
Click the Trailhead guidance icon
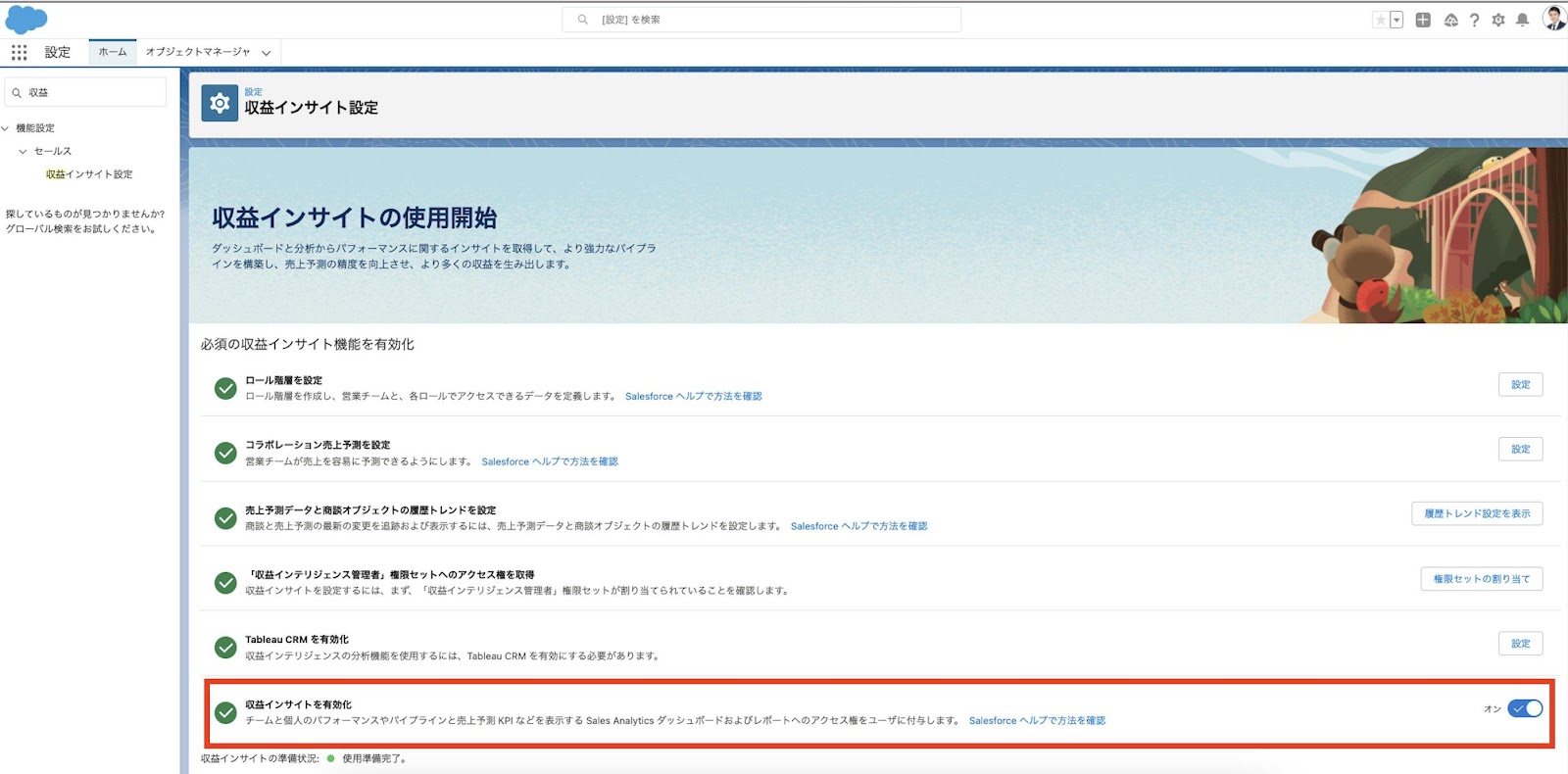tap(1451, 20)
